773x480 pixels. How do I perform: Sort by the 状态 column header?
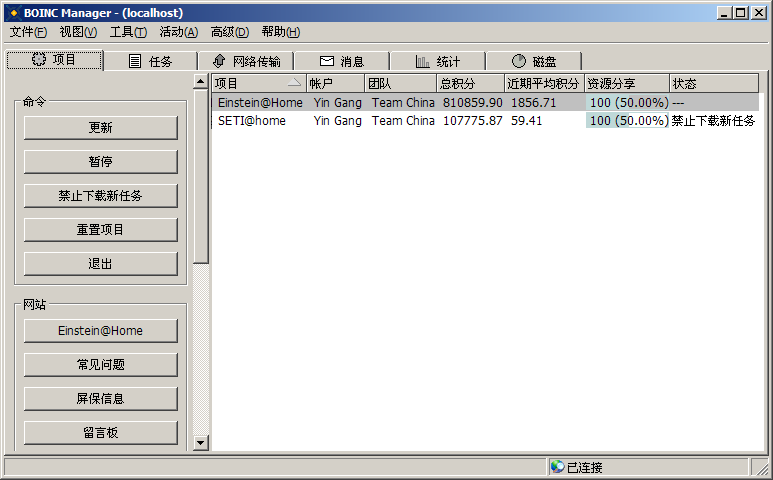point(714,83)
